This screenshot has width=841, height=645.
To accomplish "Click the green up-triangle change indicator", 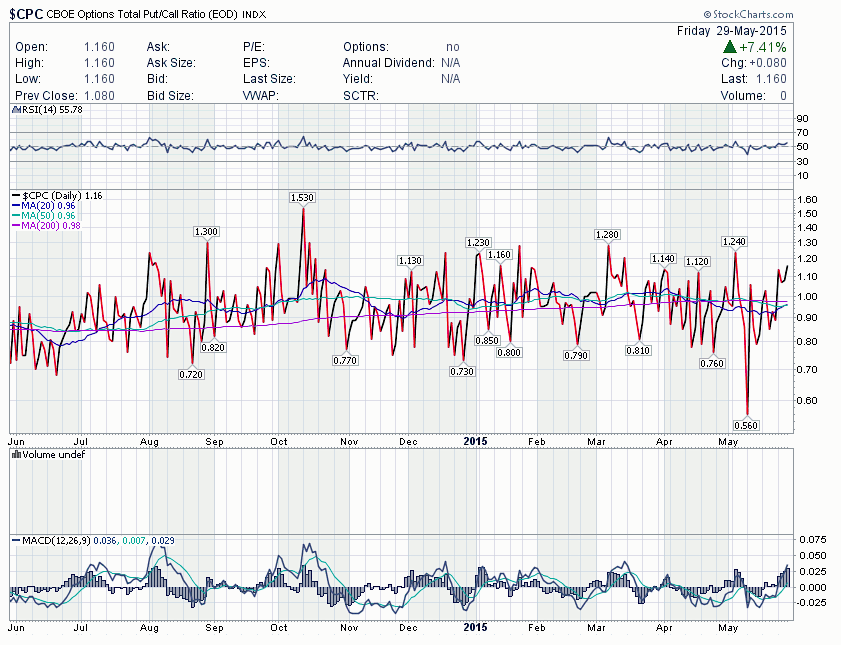I will [x=729, y=47].
